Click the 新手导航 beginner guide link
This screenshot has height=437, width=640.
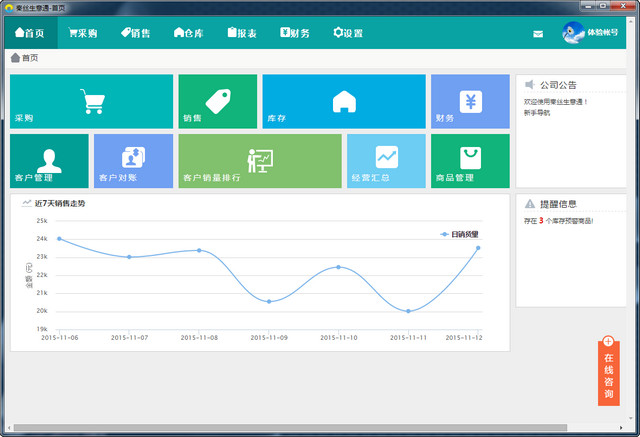538,113
